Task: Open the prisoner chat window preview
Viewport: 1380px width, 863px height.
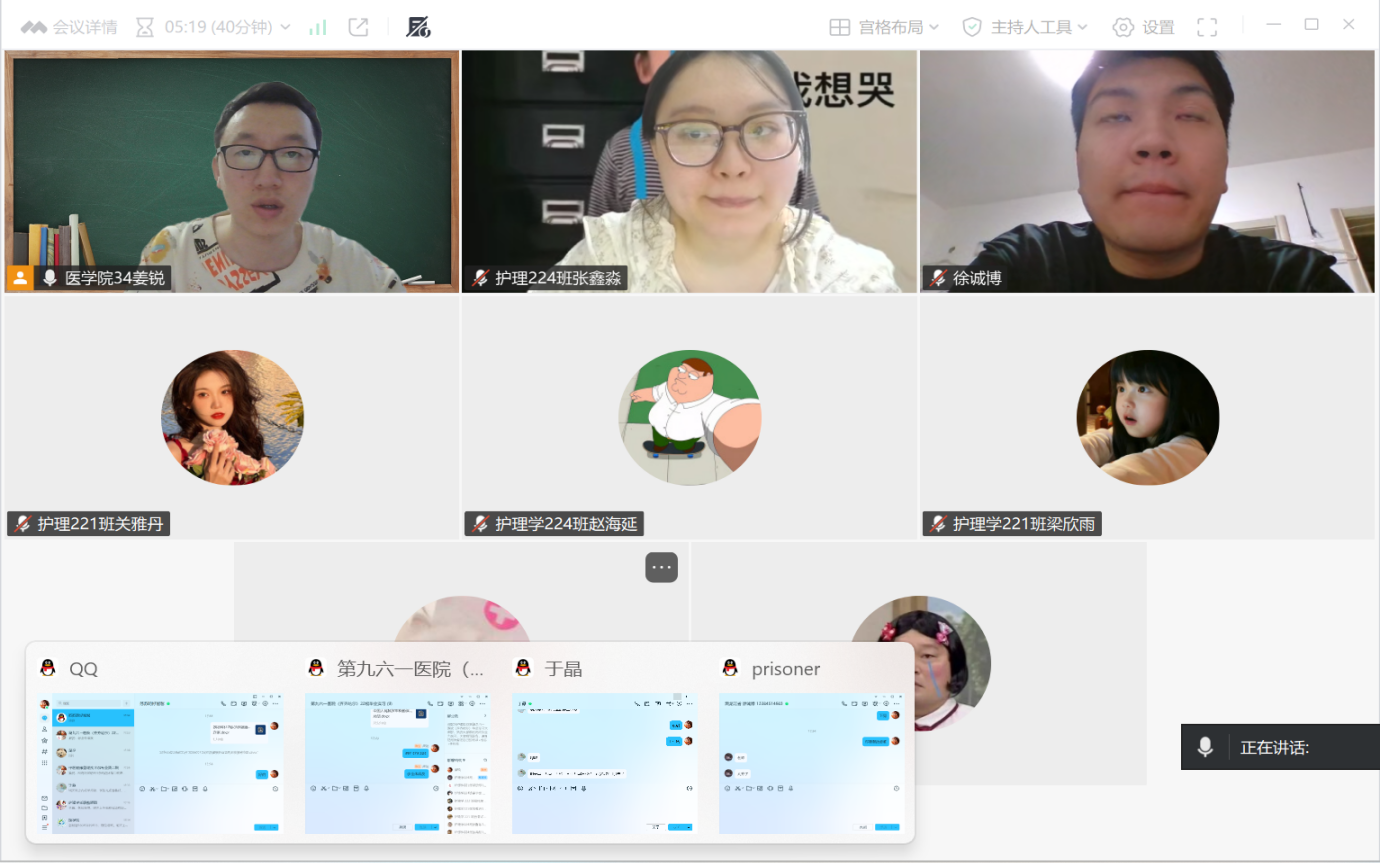Action: pyautogui.click(x=811, y=763)
